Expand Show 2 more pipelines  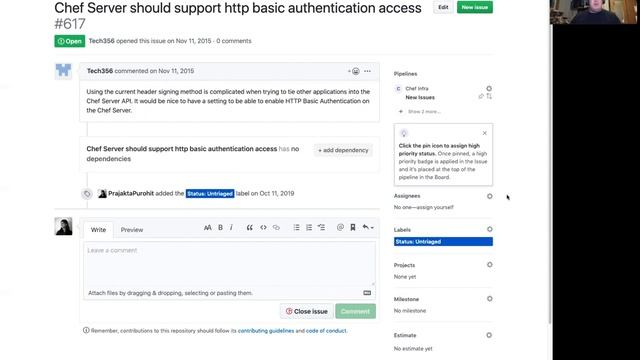click(x=420, y=111)
